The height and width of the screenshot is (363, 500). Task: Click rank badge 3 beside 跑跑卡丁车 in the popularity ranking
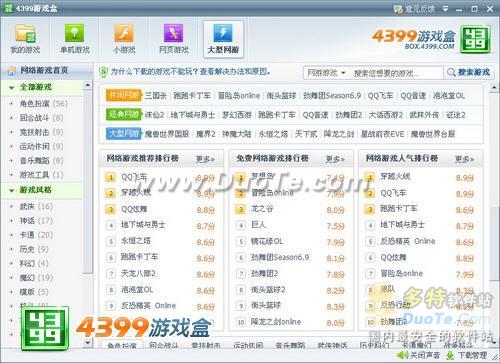370,210
